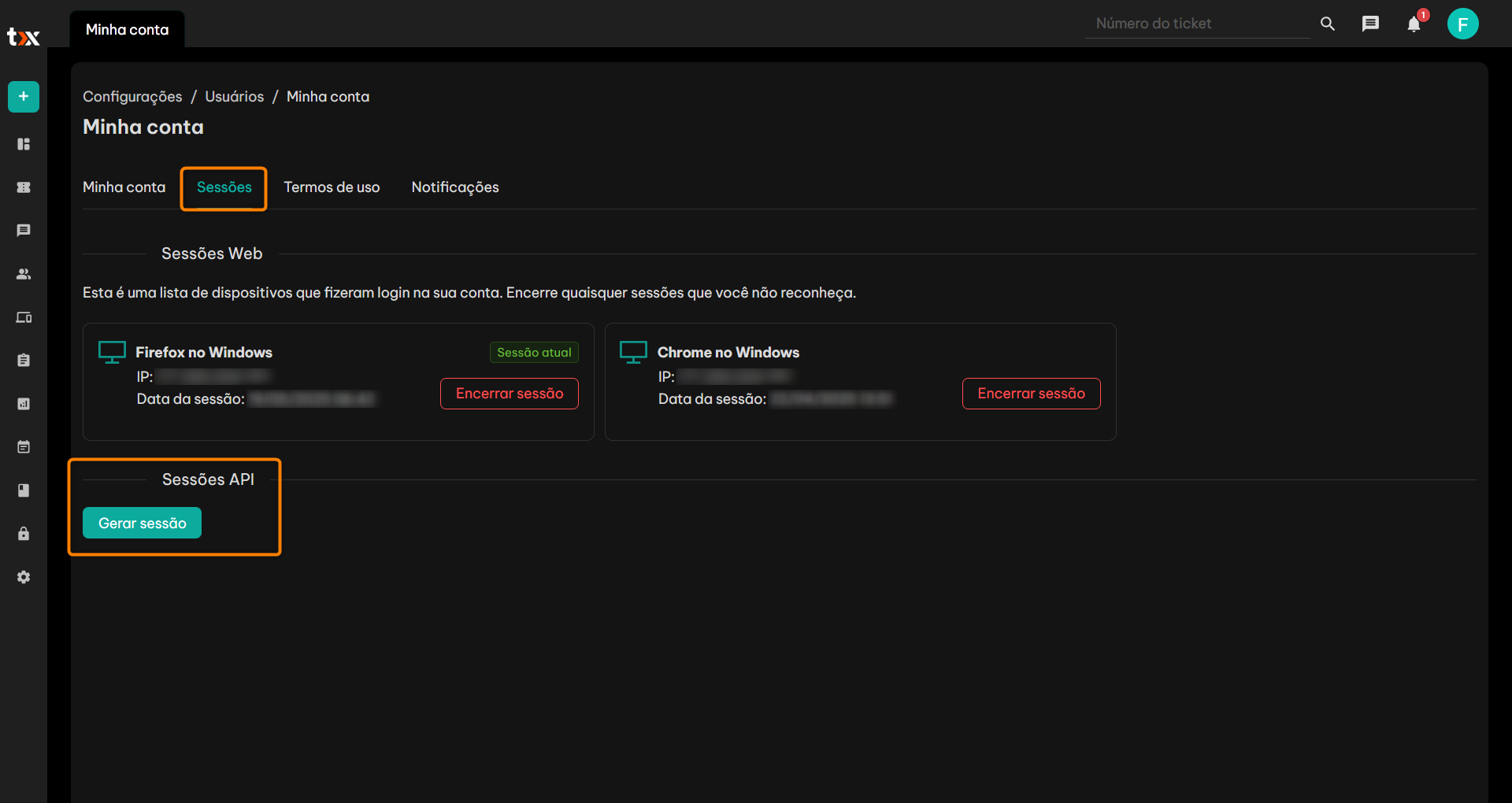Focus the Número do ticket field
Viewport: 1512px width, 803px height.
[1197, 24]
